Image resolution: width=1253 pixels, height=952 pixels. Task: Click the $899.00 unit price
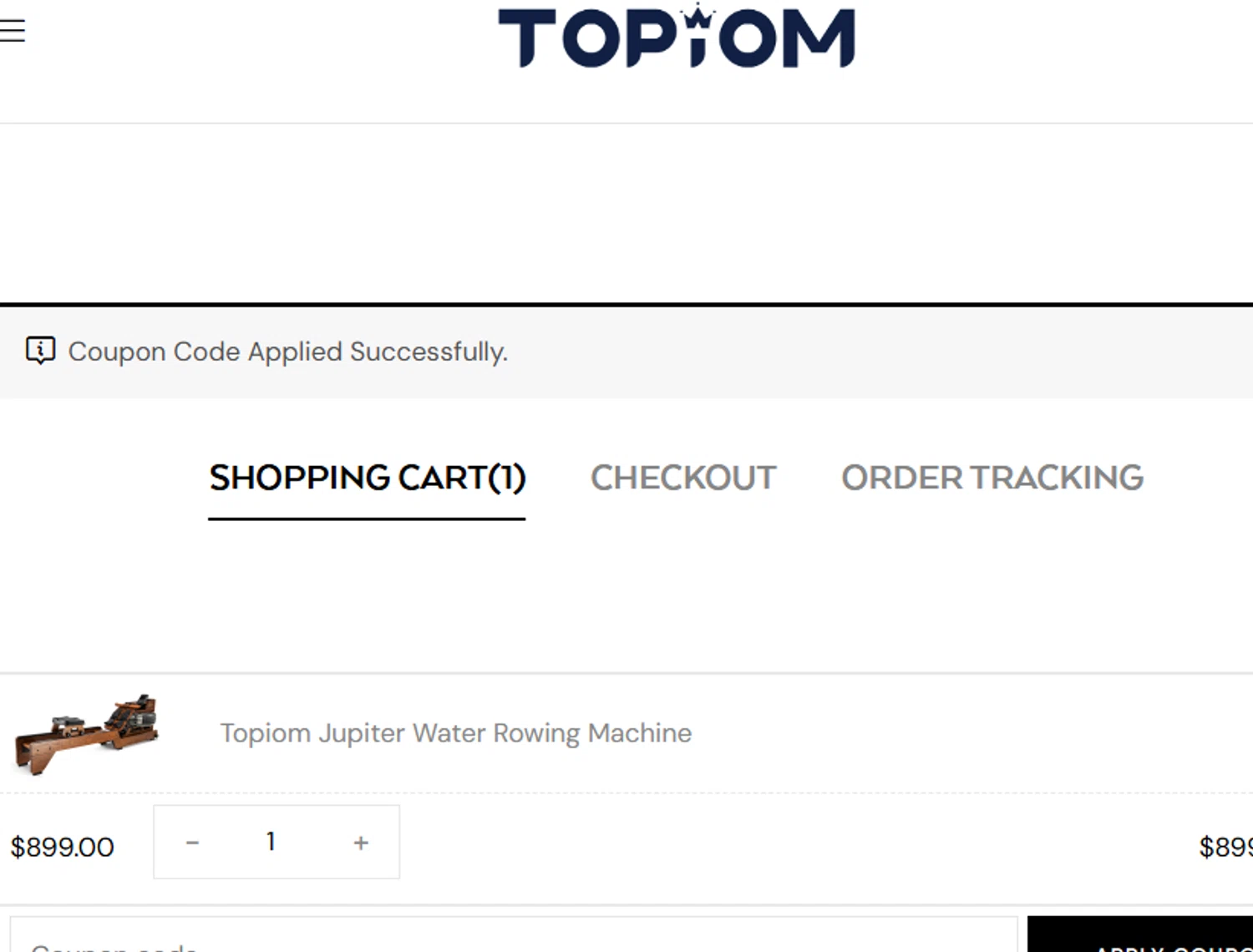[x=62, y=847]
